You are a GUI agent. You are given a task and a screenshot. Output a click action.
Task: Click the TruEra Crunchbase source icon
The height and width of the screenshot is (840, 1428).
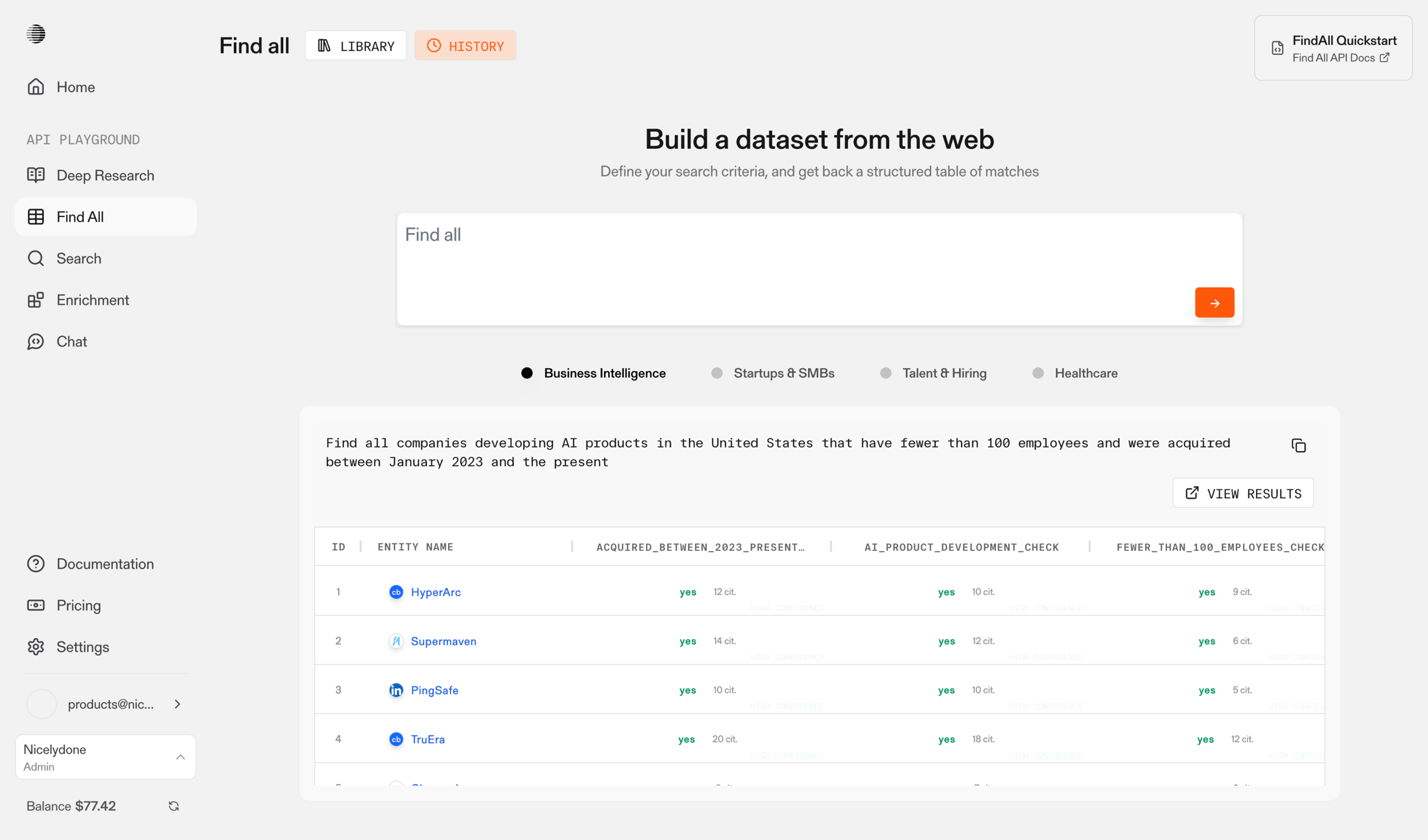[x=396, y=739]
